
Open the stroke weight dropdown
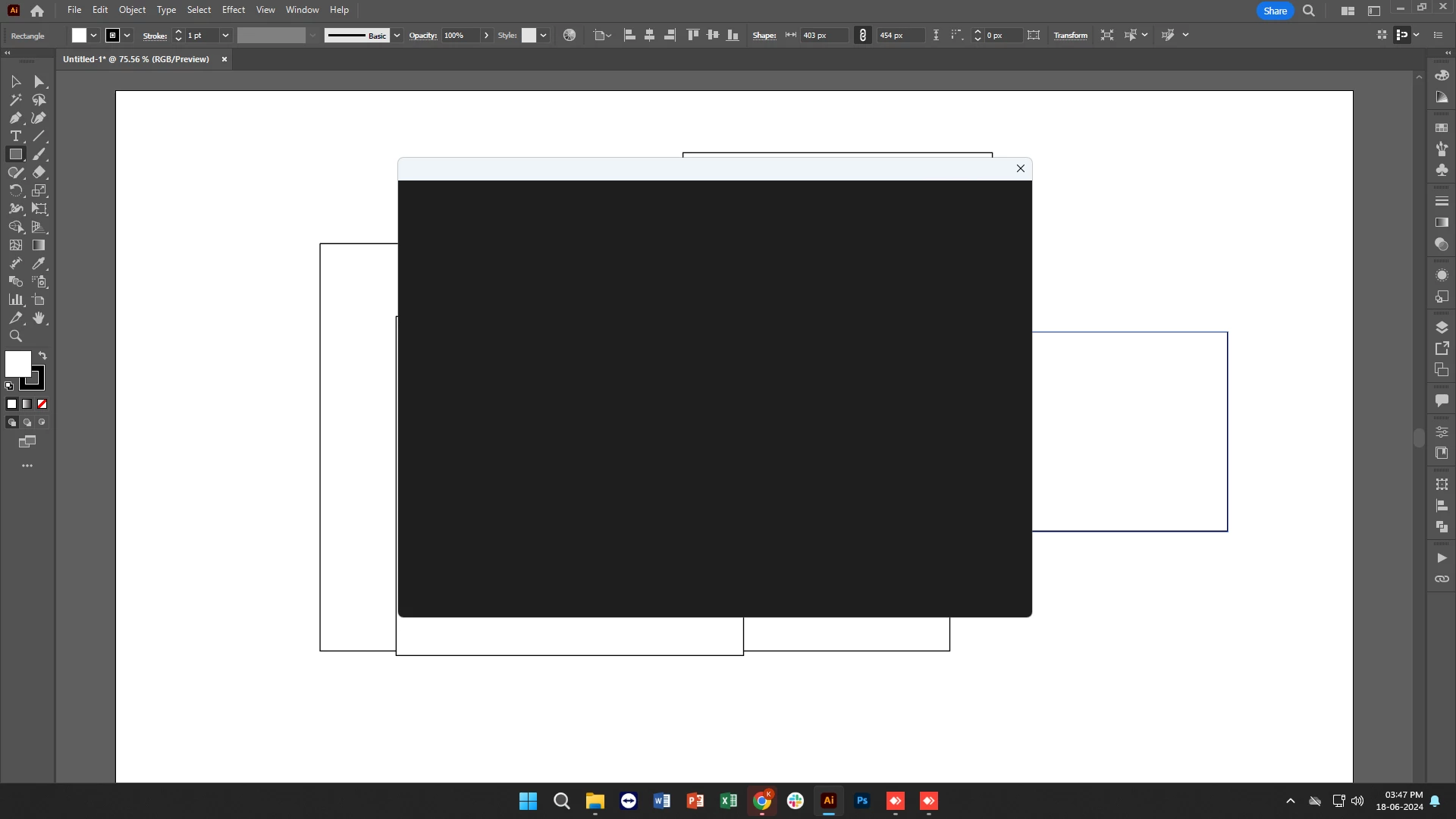(x=225, y=36)
